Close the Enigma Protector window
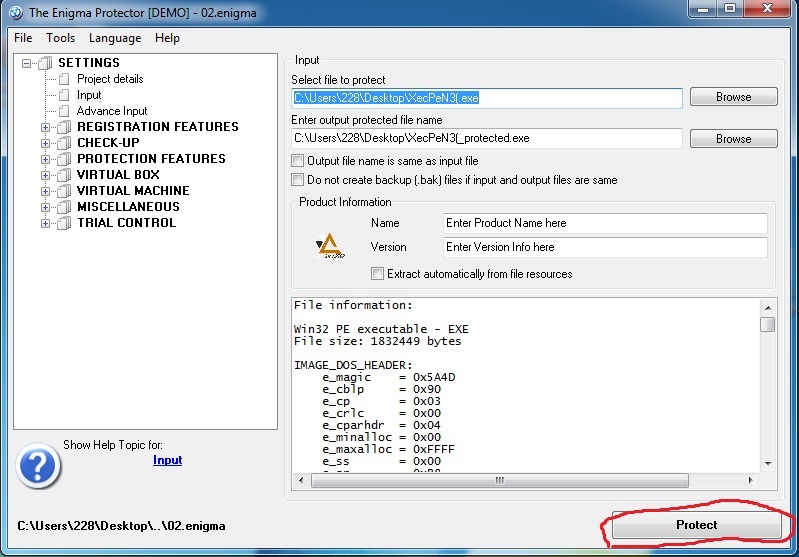The width and height of the screenshot is (799, 557). (767, 9)
